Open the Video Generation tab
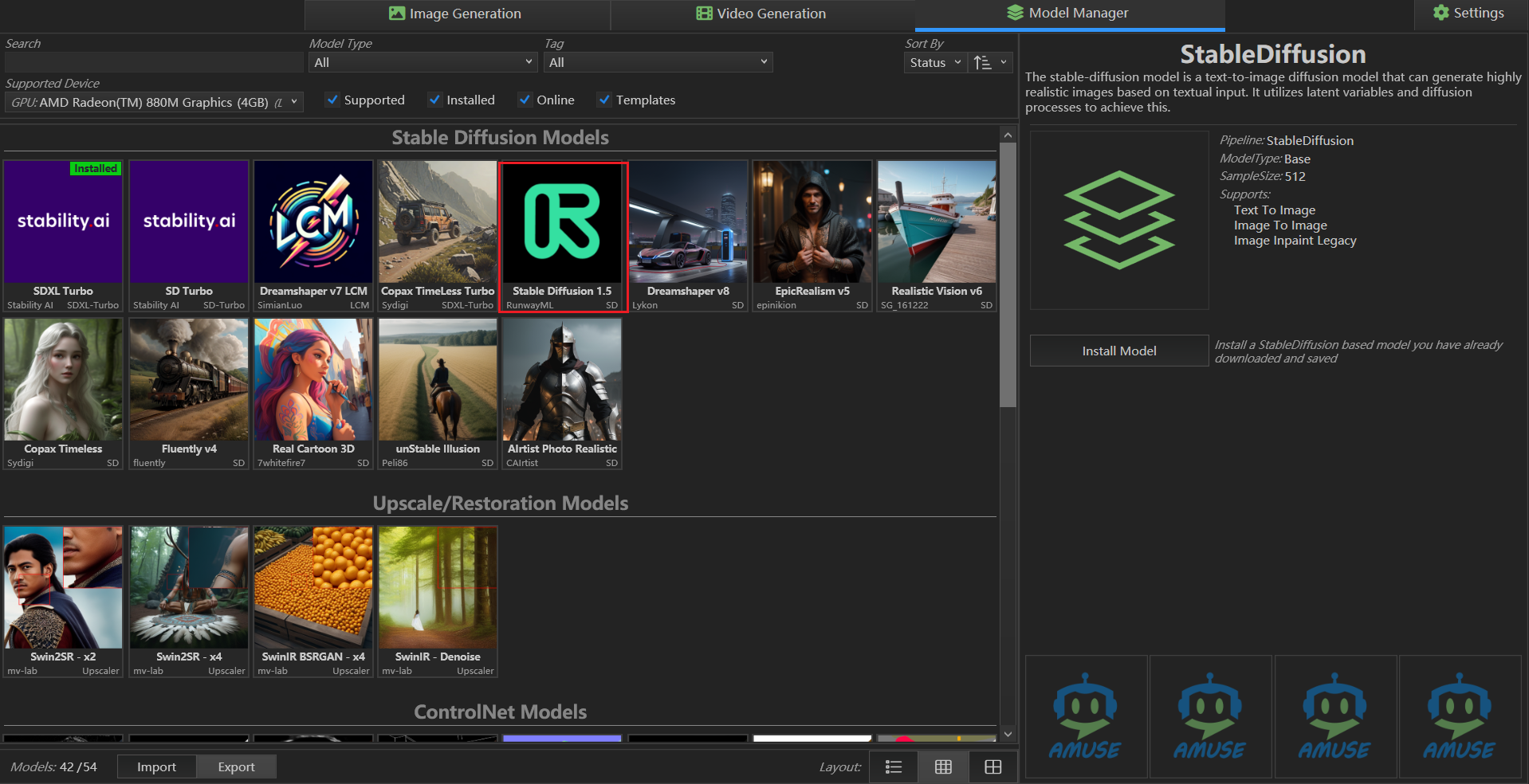 [762, 14]
